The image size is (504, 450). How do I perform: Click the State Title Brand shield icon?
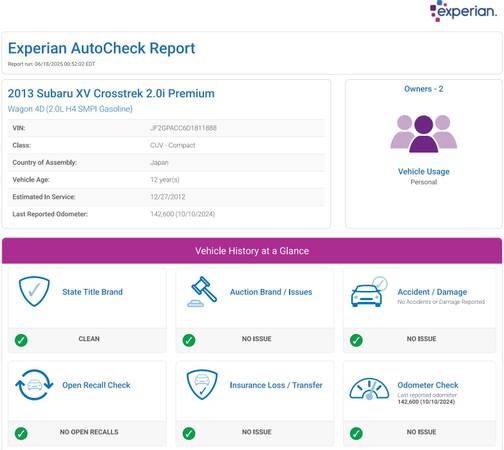[x=34, y=291]
